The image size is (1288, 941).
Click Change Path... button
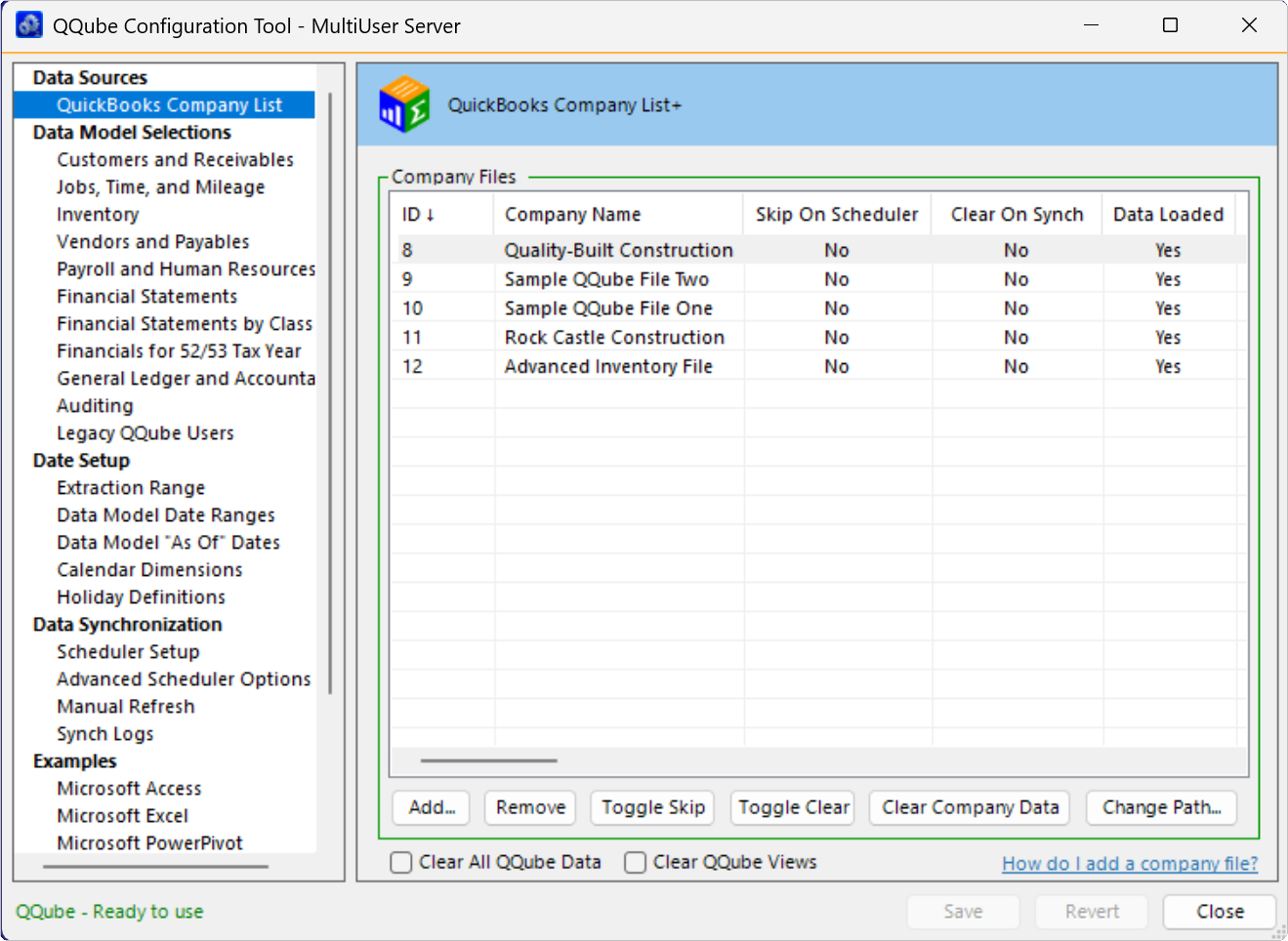point(1161,807)
